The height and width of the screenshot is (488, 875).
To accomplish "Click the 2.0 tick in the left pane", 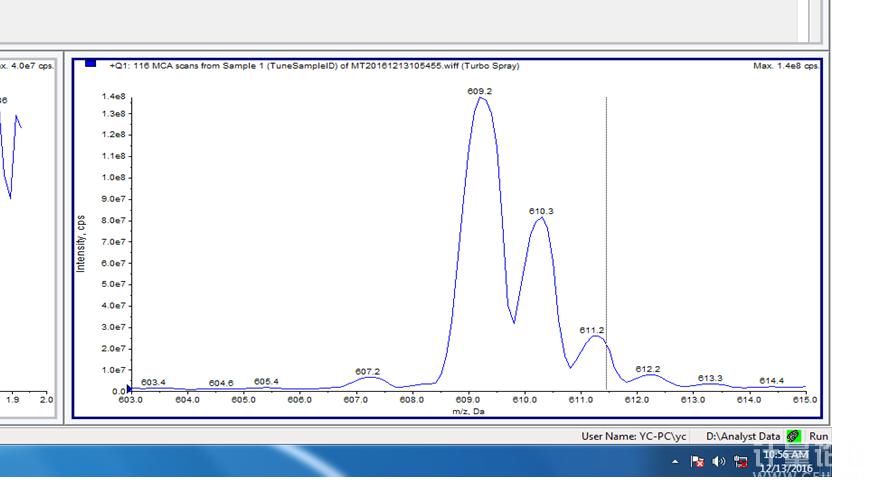I will [x=46, y=399].
